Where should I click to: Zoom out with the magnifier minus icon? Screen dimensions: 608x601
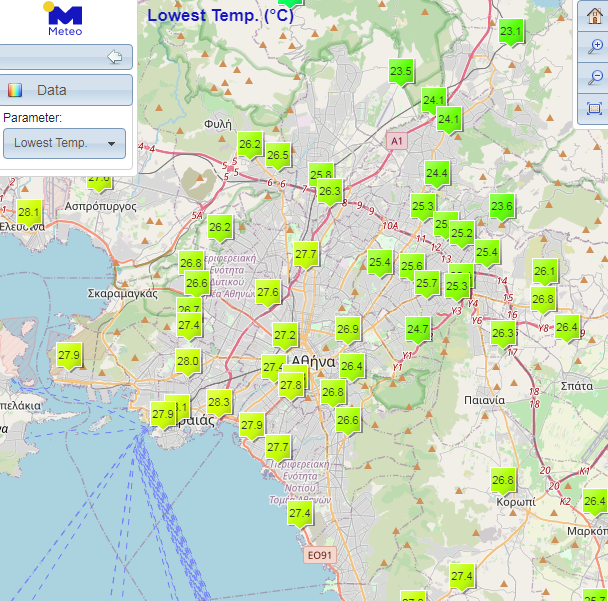coord(594,77)
